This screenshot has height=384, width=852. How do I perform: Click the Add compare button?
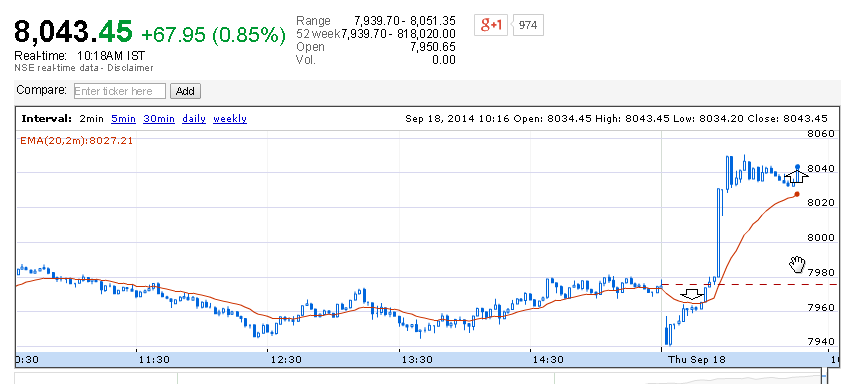point(185,91)
